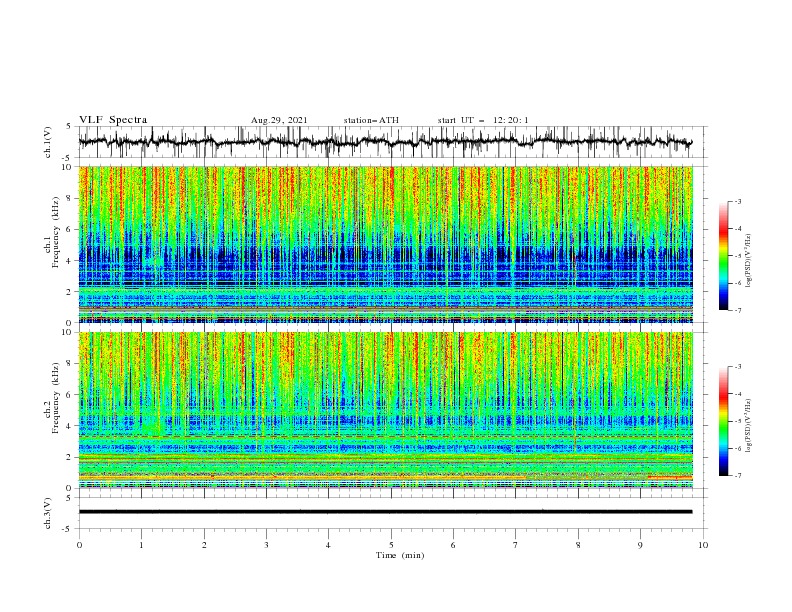Click the ch.1 spectrogram color bar
Image resolution: width=792 pixels, height=612 pixels.
pos(723,256)
